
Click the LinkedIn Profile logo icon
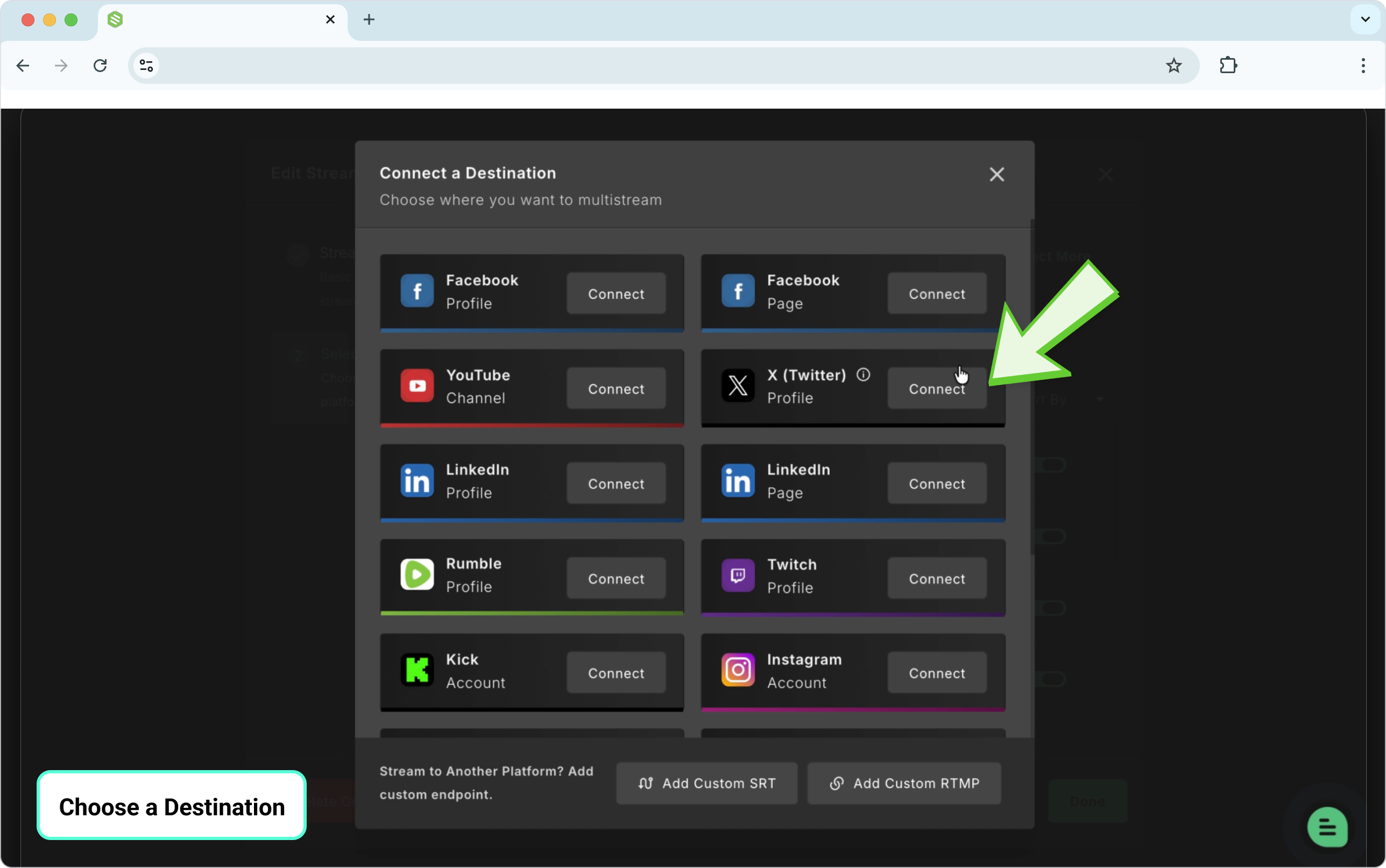(x=417, y=480)
